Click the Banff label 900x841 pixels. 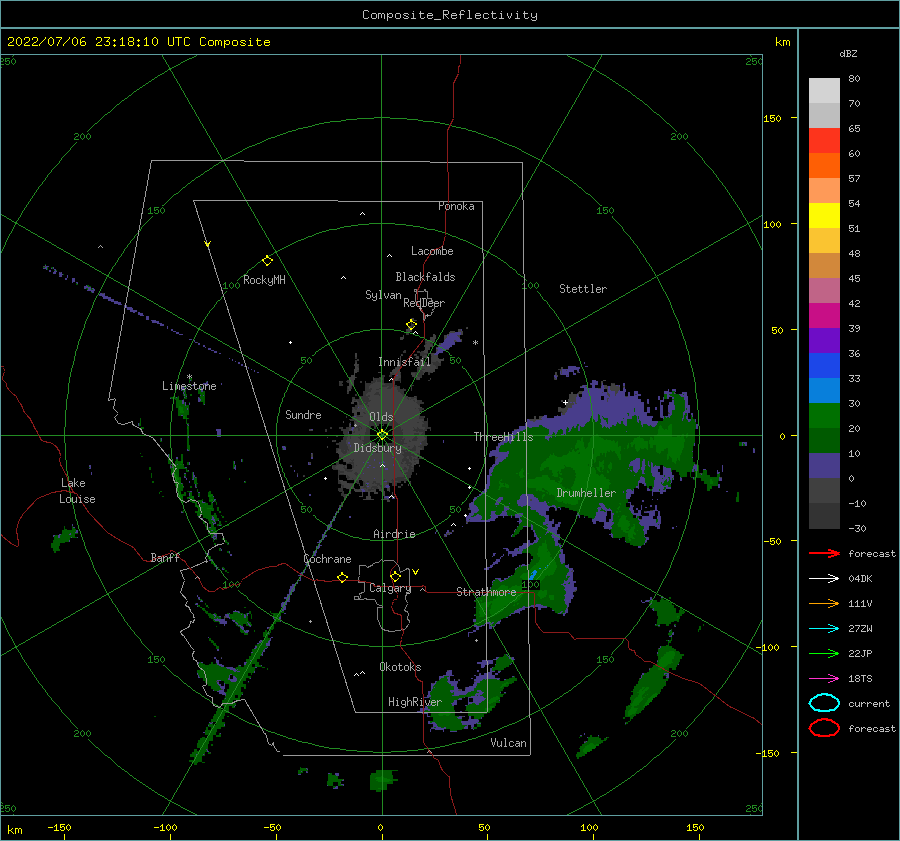point(165,557)
